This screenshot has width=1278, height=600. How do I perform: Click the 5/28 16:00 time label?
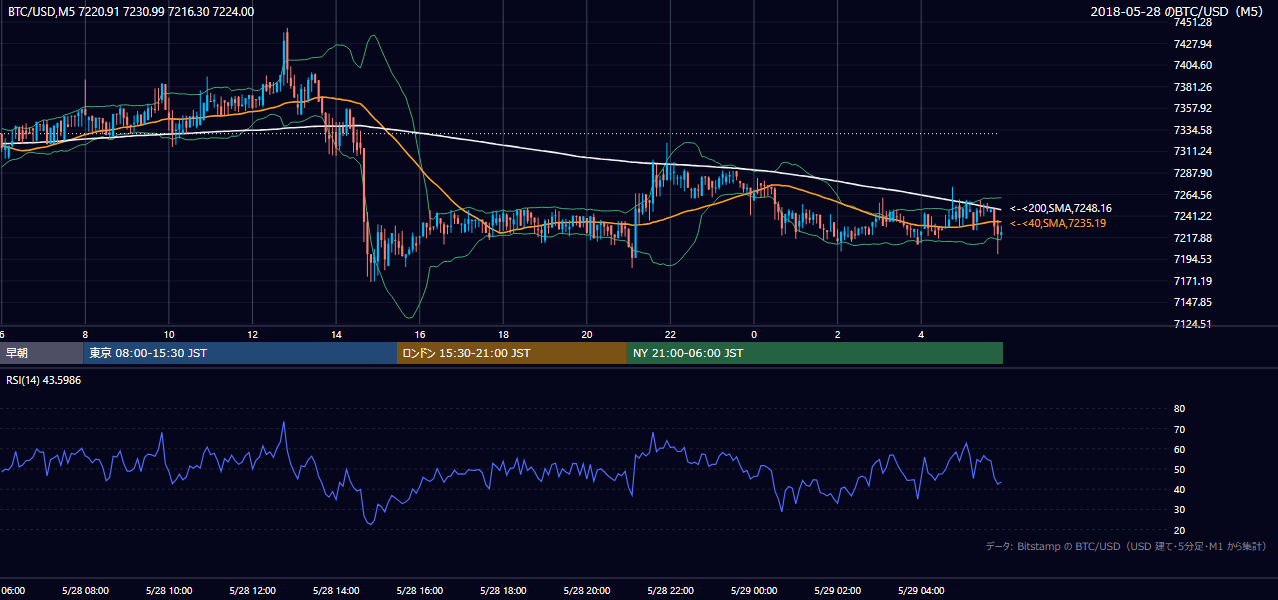tap(420, 591)
